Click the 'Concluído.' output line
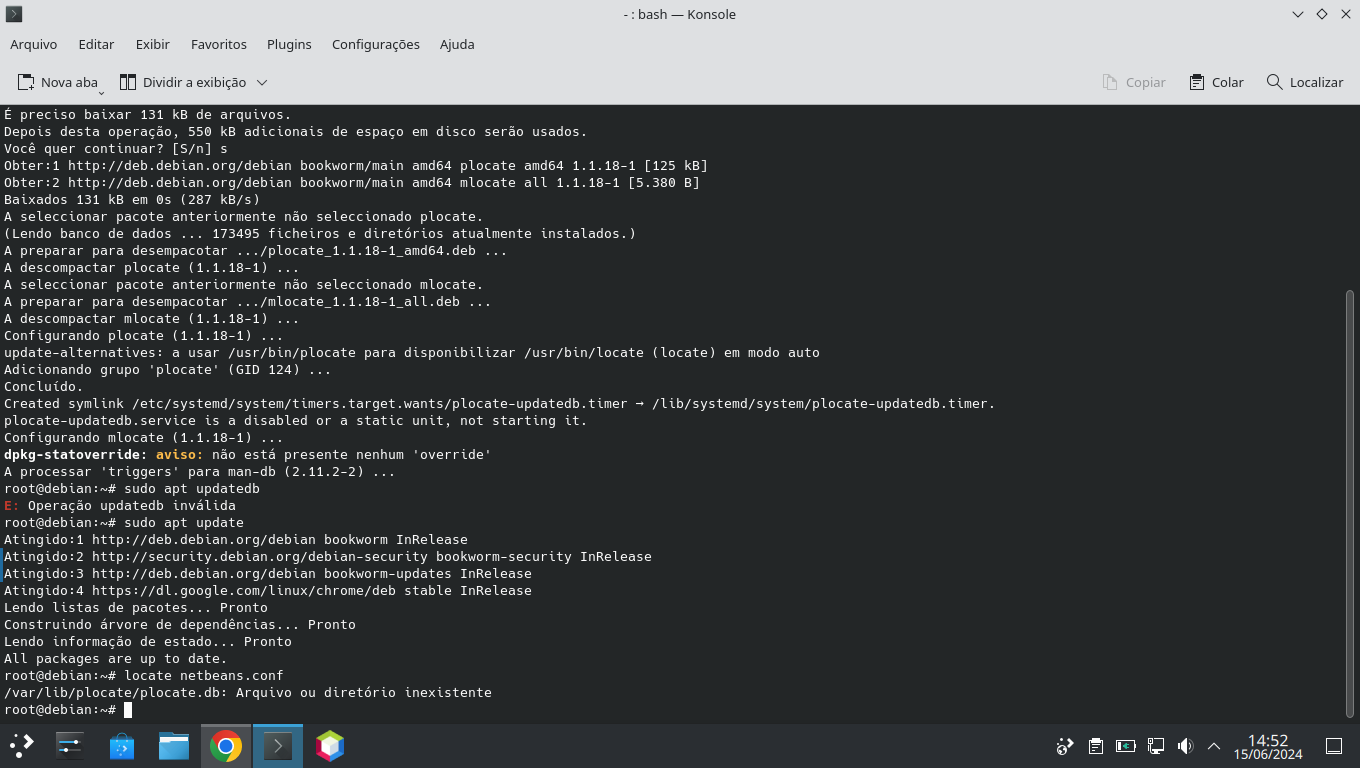 coord(44,386)
